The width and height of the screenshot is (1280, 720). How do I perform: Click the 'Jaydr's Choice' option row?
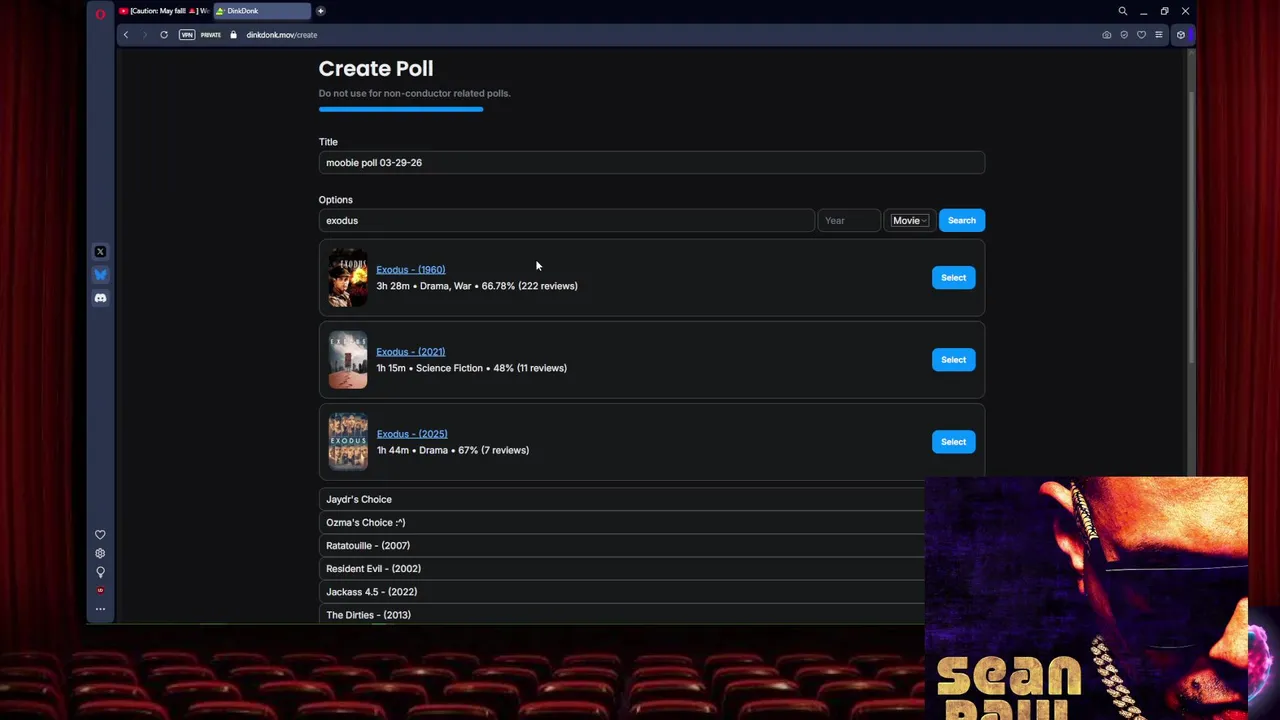622,500
